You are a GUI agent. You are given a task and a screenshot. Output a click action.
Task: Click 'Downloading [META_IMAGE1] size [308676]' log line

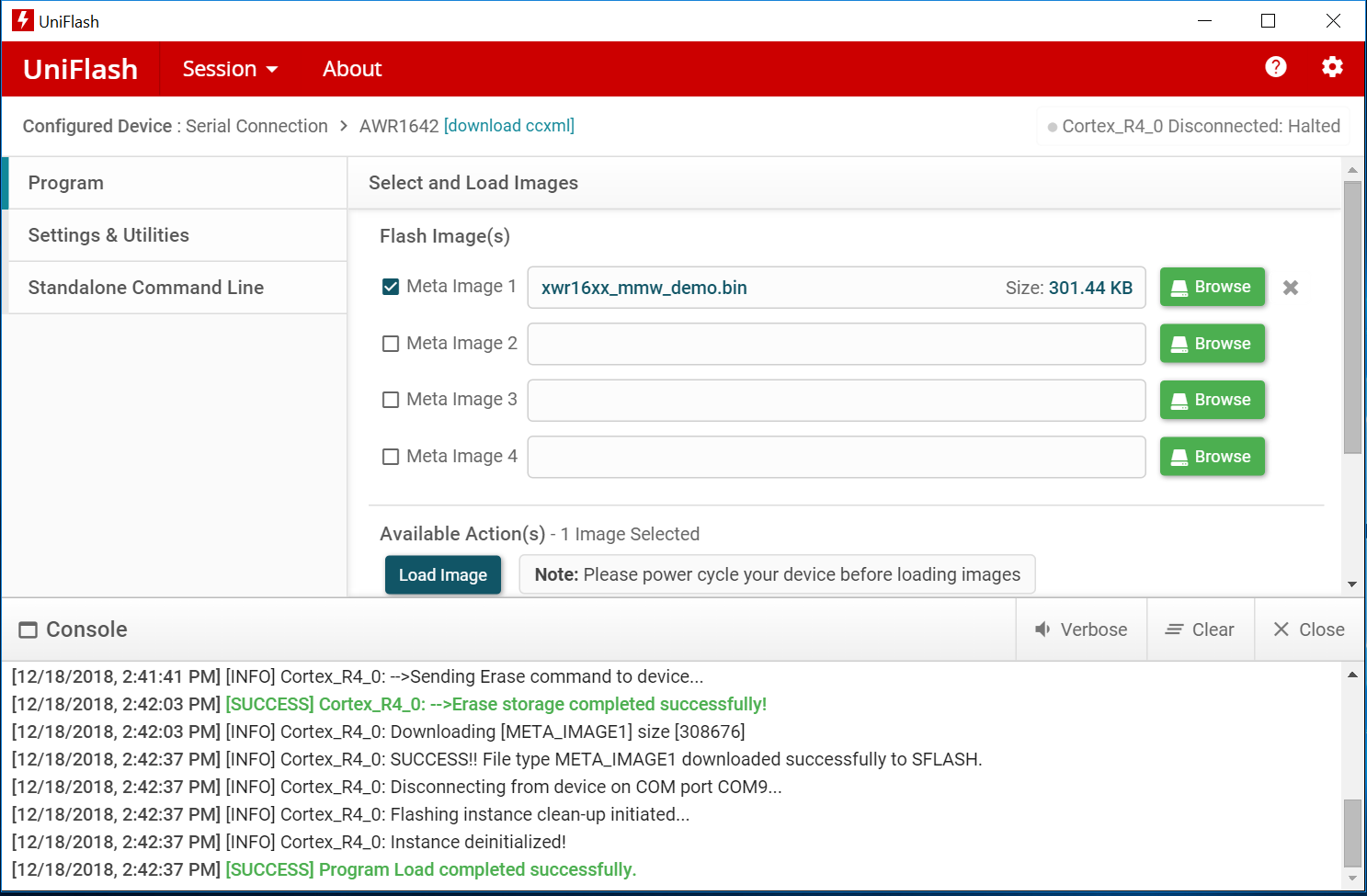(378, 732)
